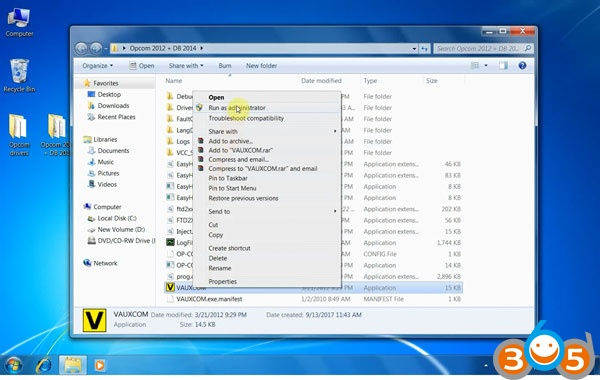Click the Forward navigation arrow

click(96, 48)
